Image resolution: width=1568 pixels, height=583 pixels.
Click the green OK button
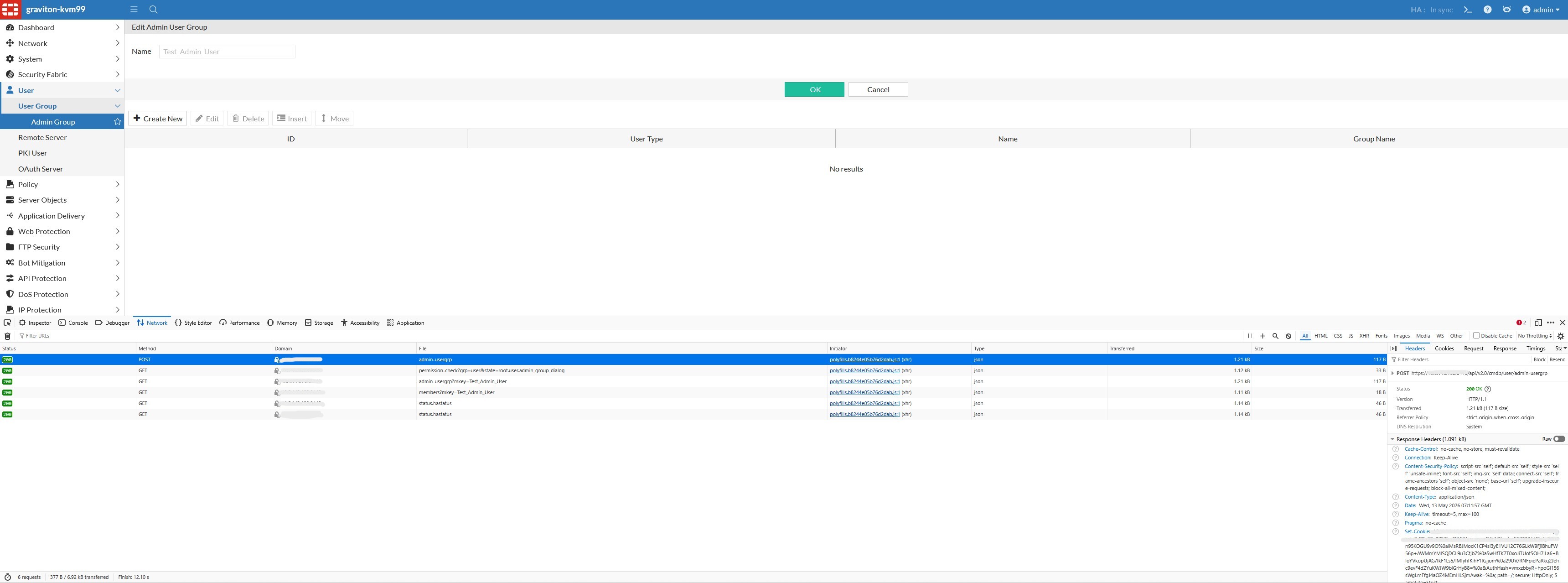814,89
